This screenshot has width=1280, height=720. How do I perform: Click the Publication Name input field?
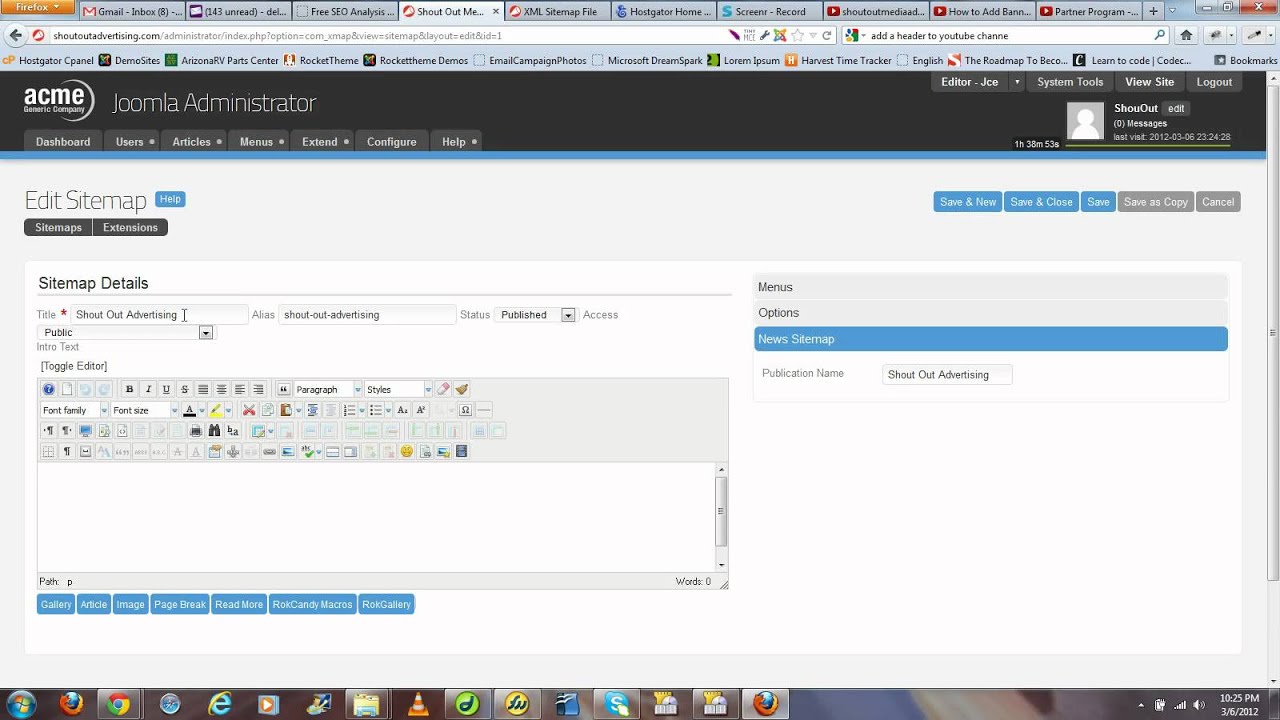pos(947,375)
